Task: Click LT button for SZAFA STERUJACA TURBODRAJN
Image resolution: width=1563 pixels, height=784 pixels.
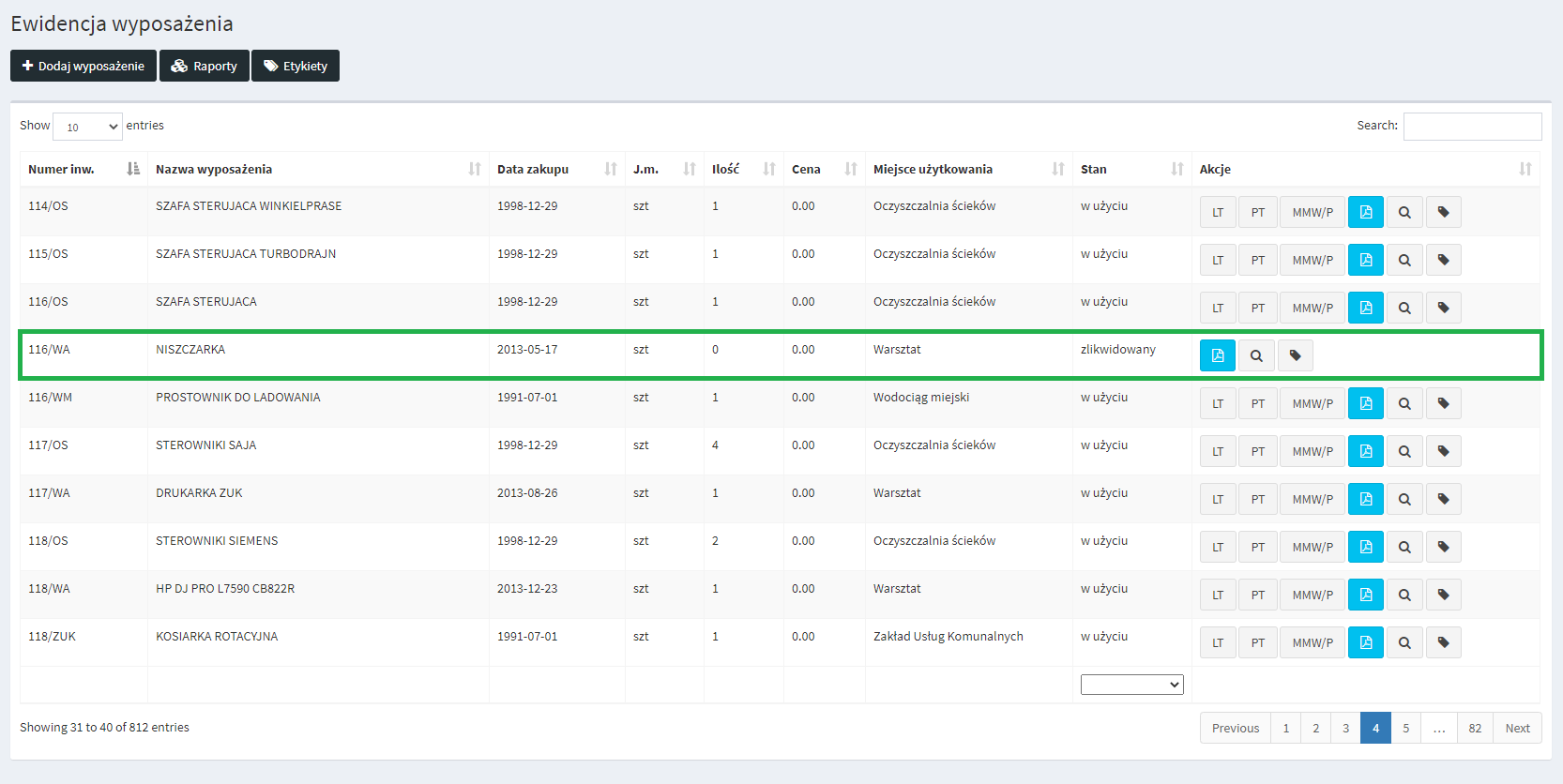Action: click(x=1217, y=260)
